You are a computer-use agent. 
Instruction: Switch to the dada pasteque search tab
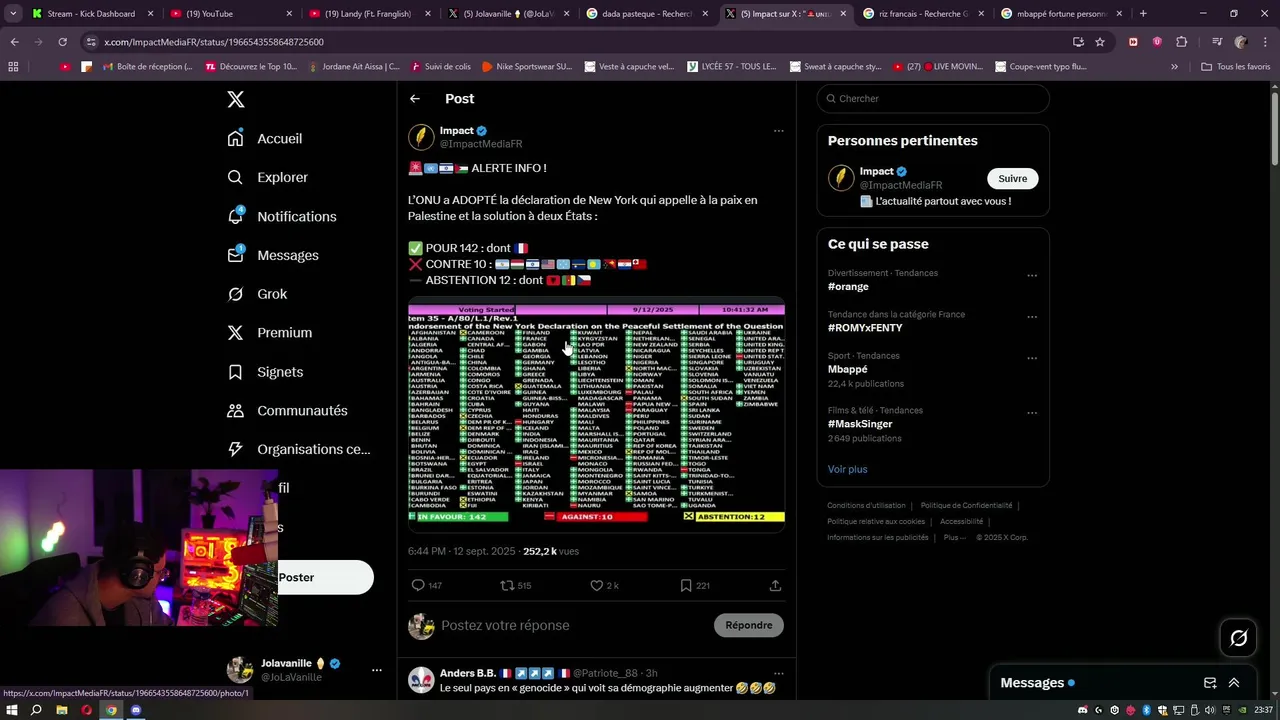click(x=647, y=14)
